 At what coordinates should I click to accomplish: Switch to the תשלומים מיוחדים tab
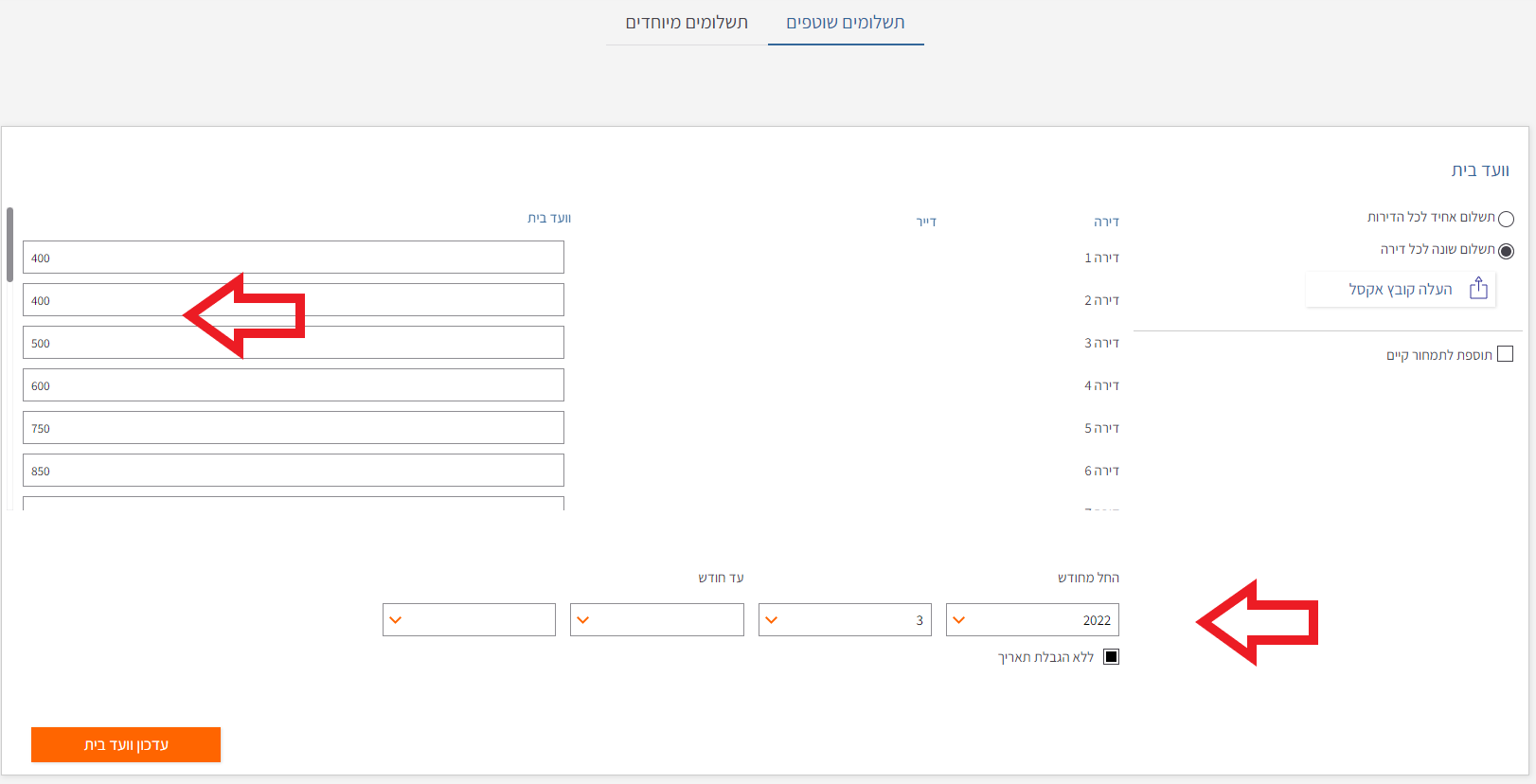pos(687,23)
